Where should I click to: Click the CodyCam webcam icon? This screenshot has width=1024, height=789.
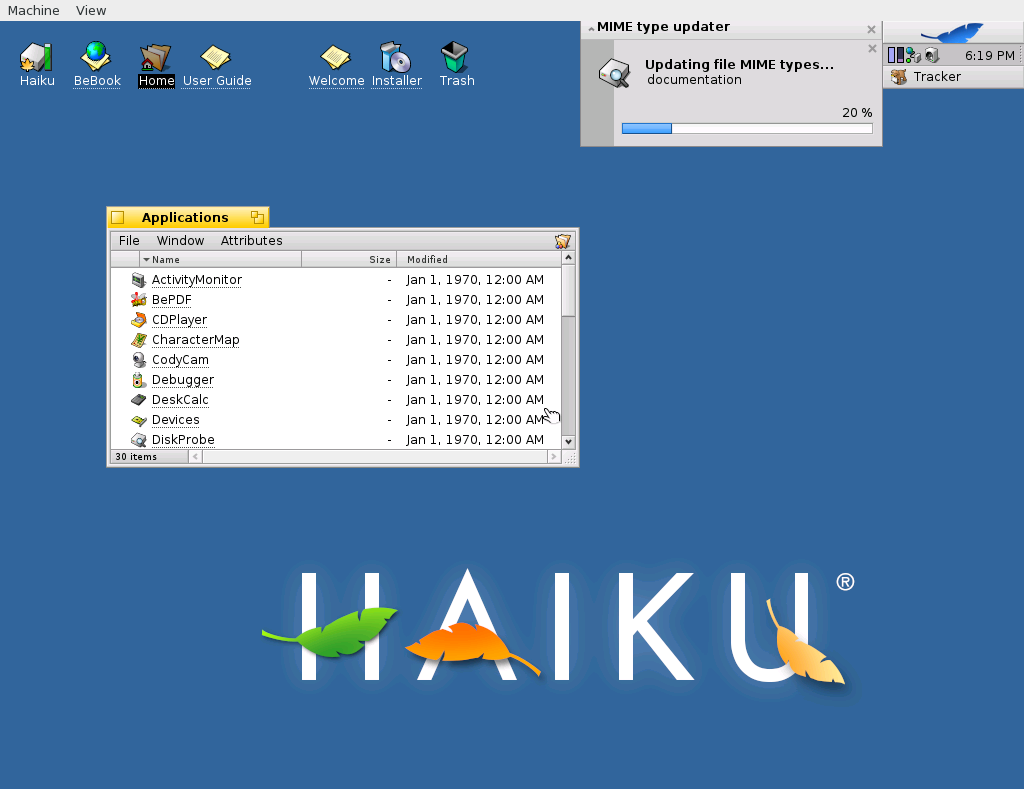tap(138, 360)
